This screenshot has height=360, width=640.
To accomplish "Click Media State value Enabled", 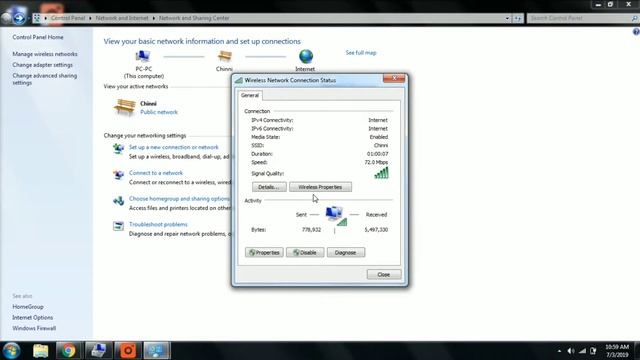I will pos(379,137).
